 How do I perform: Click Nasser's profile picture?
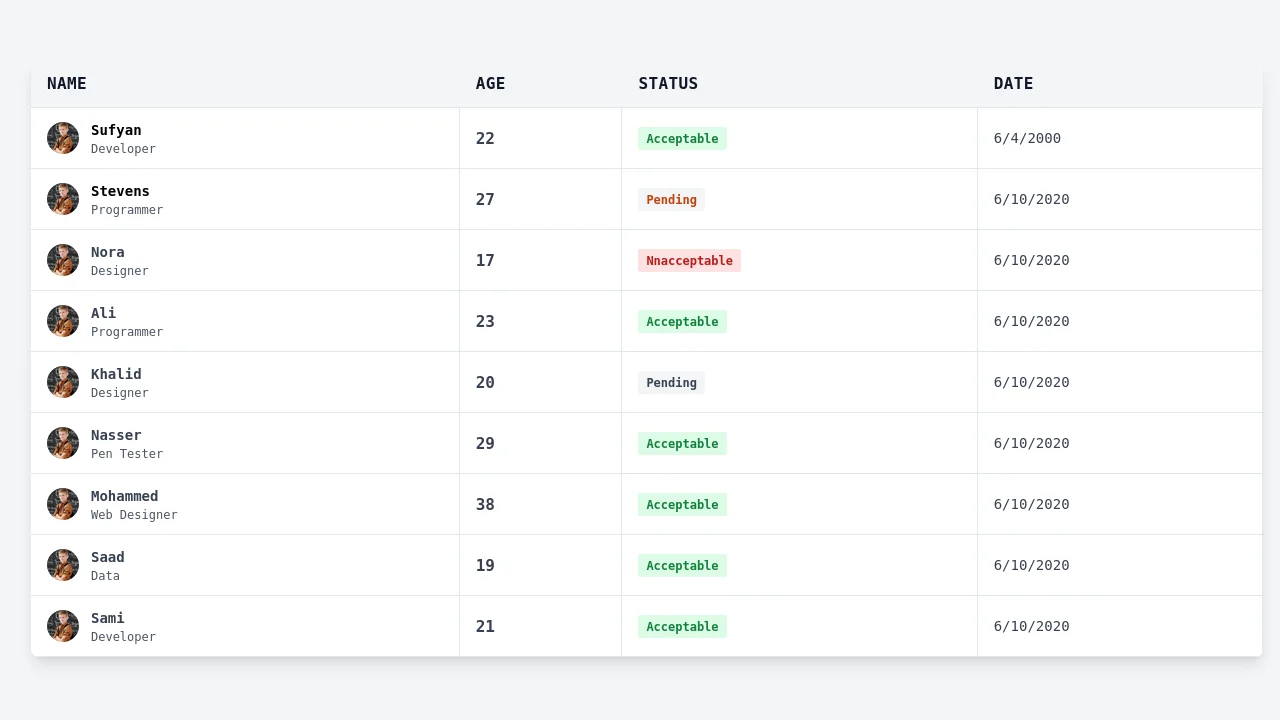(x=63, y=443)
